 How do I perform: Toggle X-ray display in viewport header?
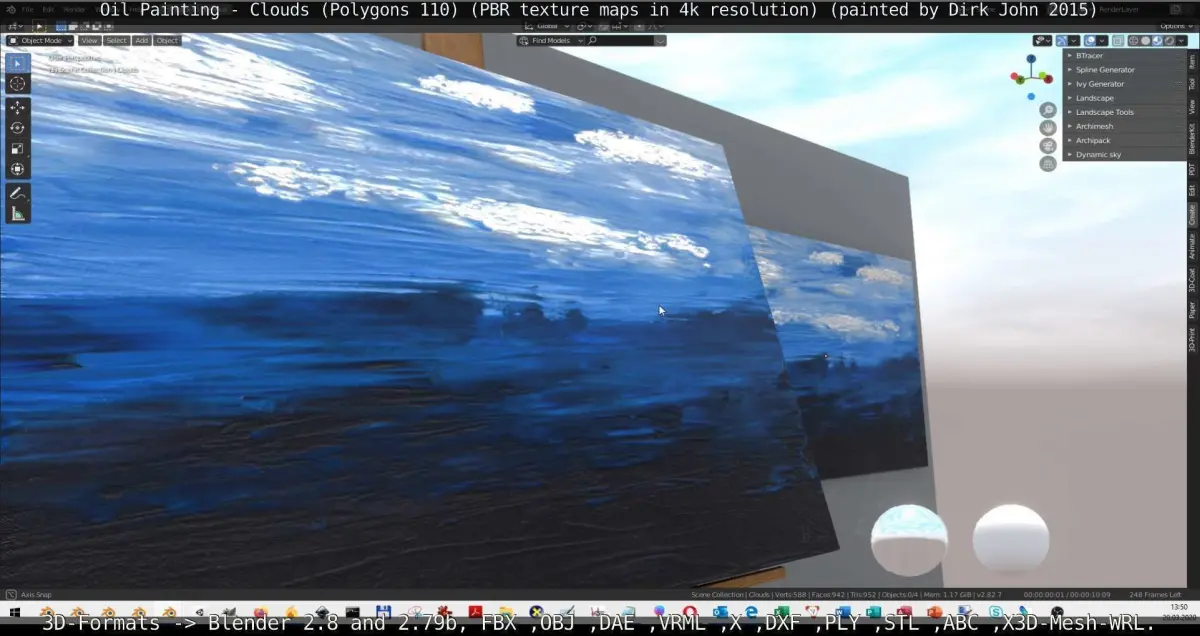1118,41
